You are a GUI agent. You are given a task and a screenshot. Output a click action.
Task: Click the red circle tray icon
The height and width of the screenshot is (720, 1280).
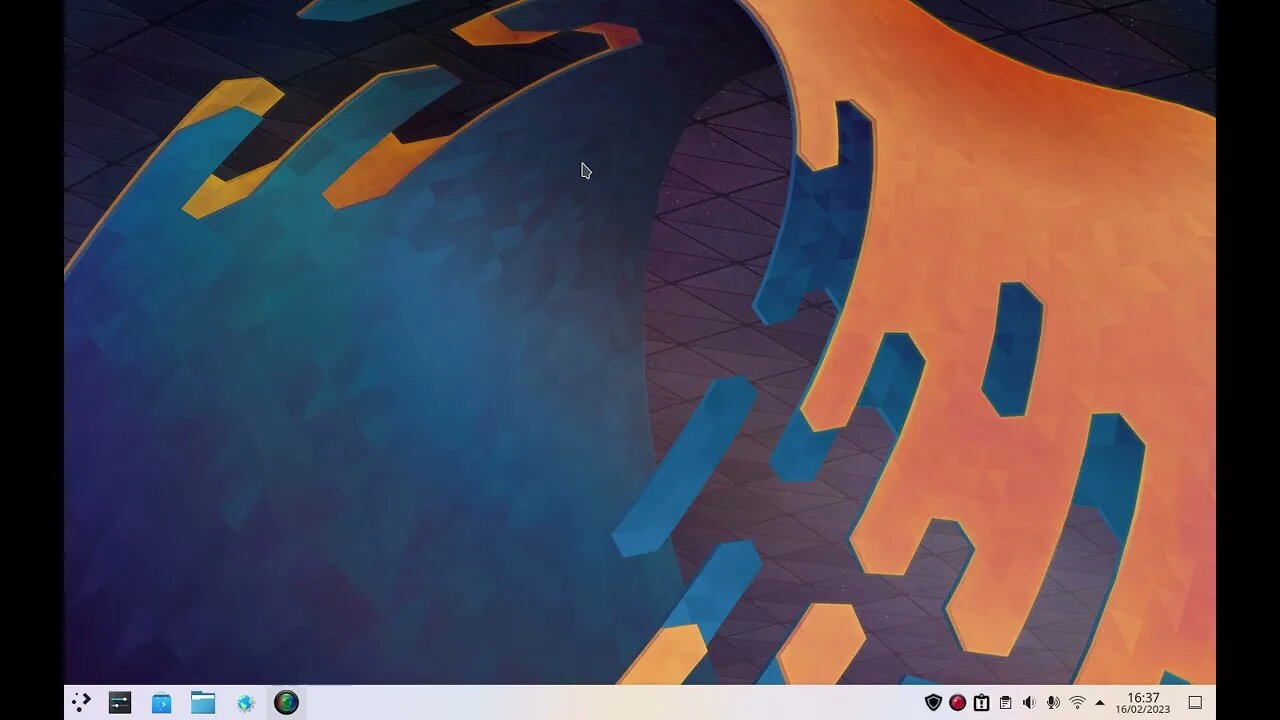957,703
